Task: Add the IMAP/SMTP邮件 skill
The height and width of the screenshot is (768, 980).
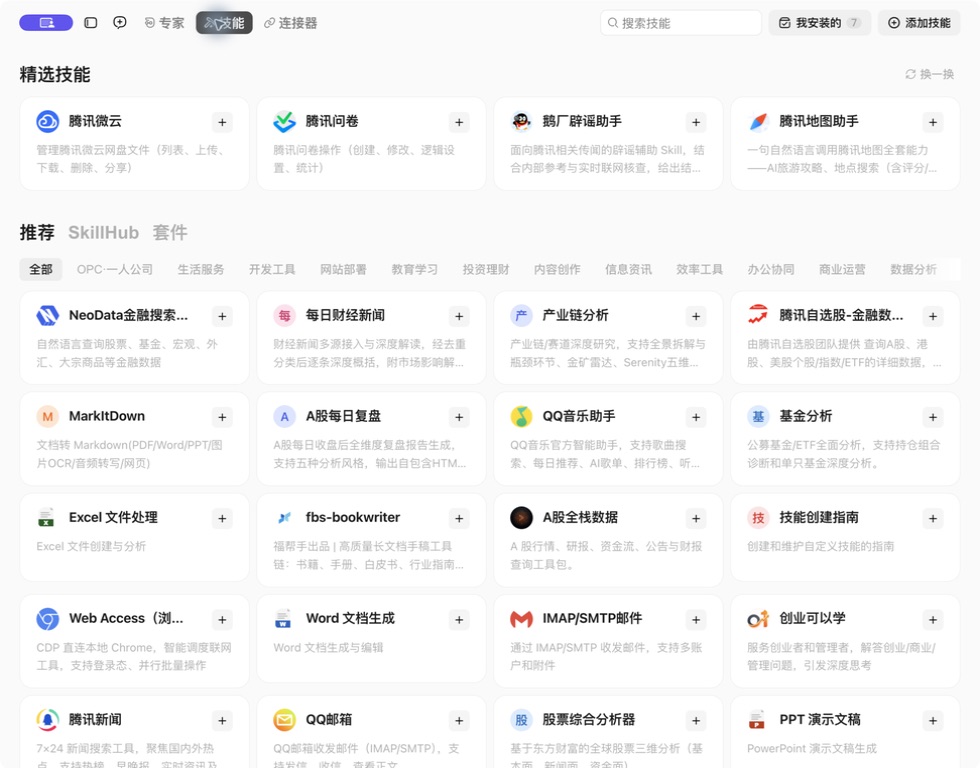Action: [x=696, y=620]
